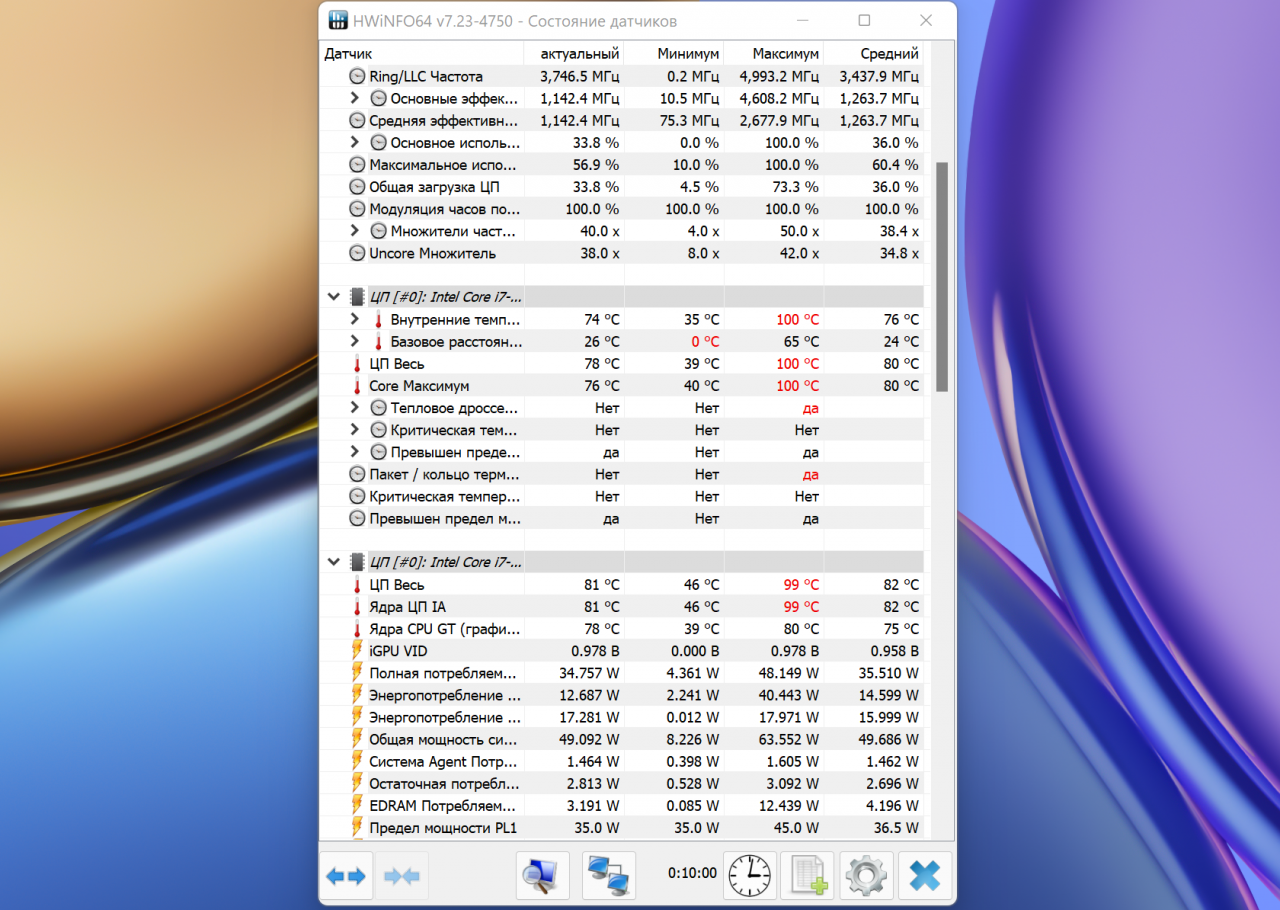Expand the Превышен преде... row with arrow
Viewport: 1280px width, 910px height.
coord(355,452)
